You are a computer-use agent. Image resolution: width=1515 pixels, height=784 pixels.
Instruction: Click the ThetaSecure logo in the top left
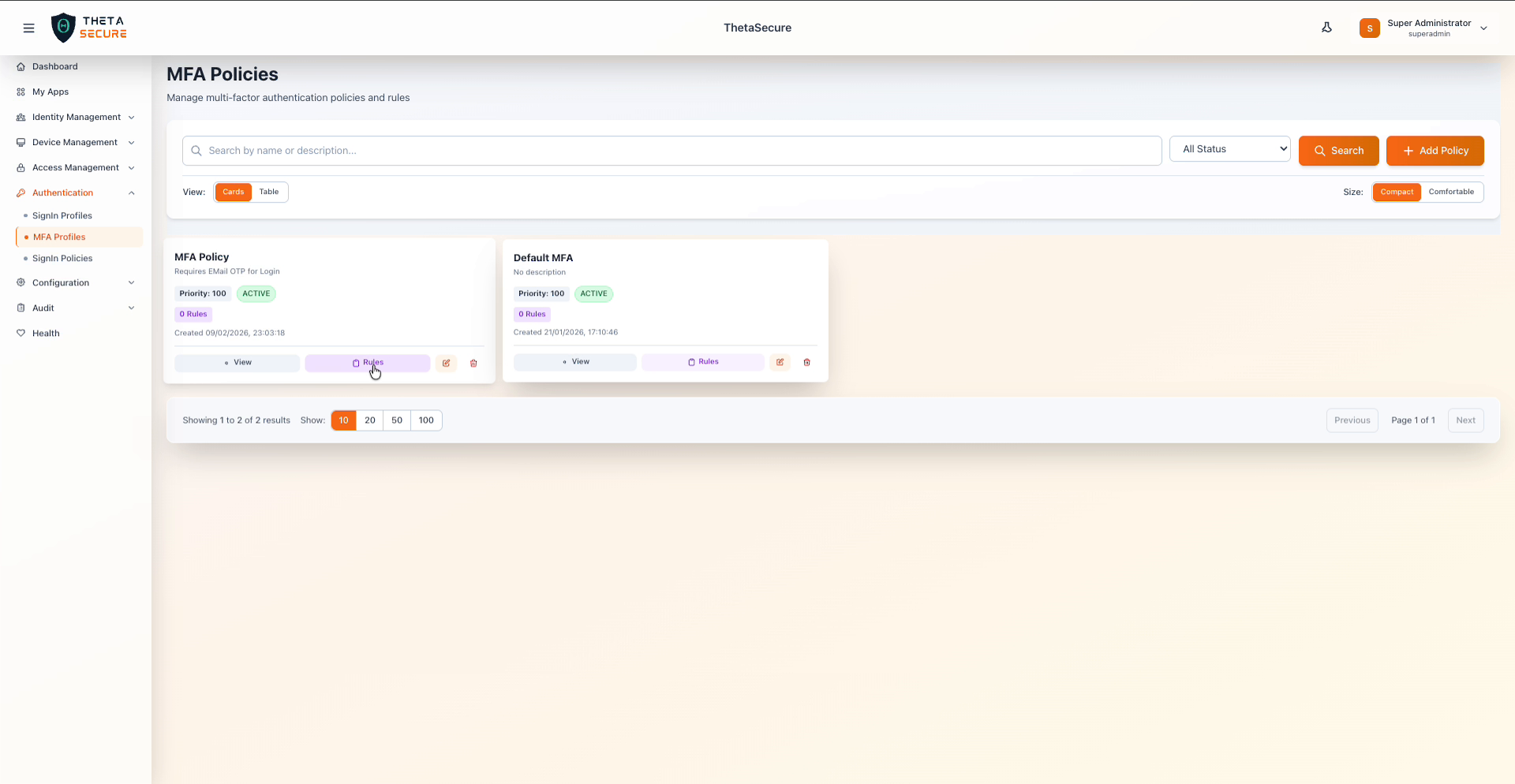tap(88, 27)
